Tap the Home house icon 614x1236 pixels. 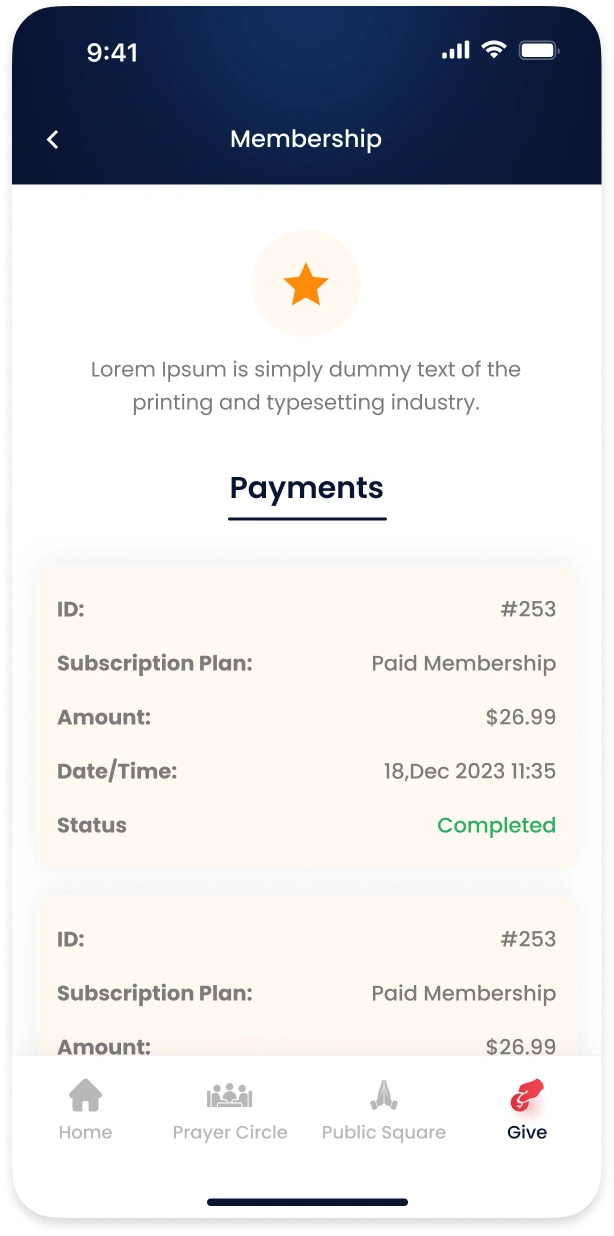[85, 1096]
